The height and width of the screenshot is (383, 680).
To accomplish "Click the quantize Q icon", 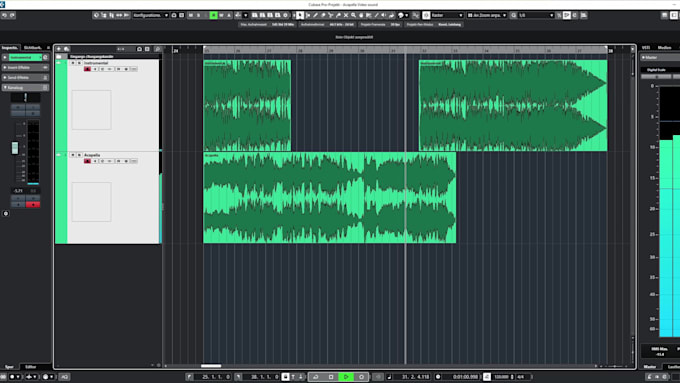I will point(514,15).
